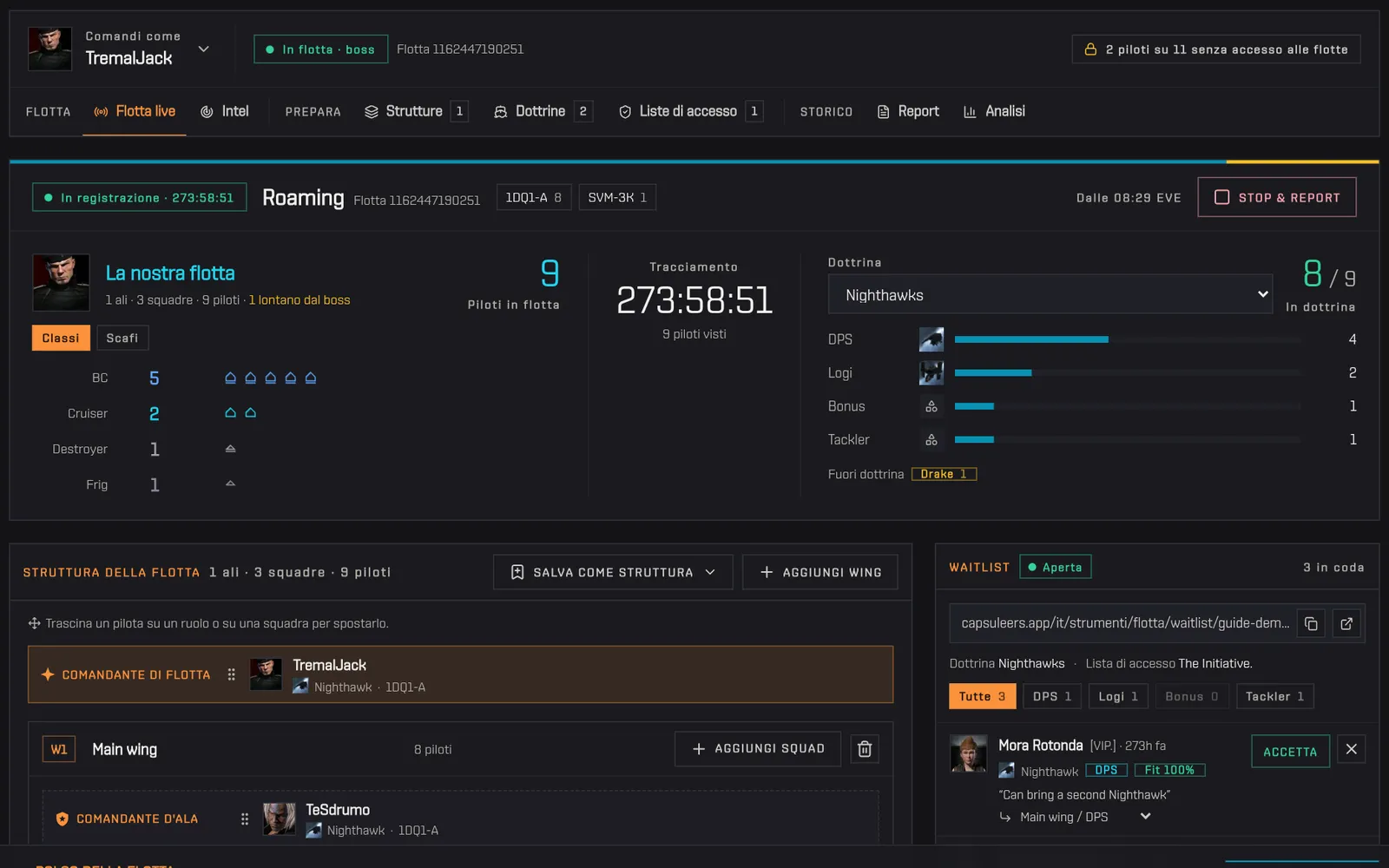Viewport: 1389px width, 868px height.
Task: Open Liste di accesso tab
Action: 691,111
